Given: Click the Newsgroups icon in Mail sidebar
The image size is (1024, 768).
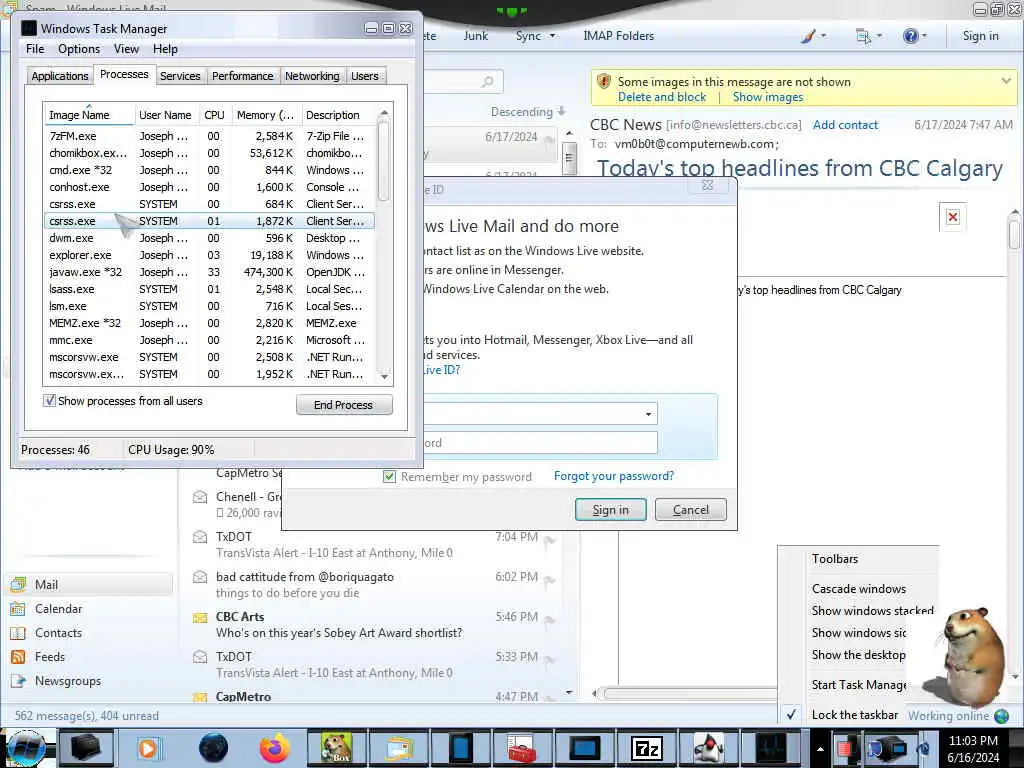Looking at the screenshot, I should (x=18, y=681).
